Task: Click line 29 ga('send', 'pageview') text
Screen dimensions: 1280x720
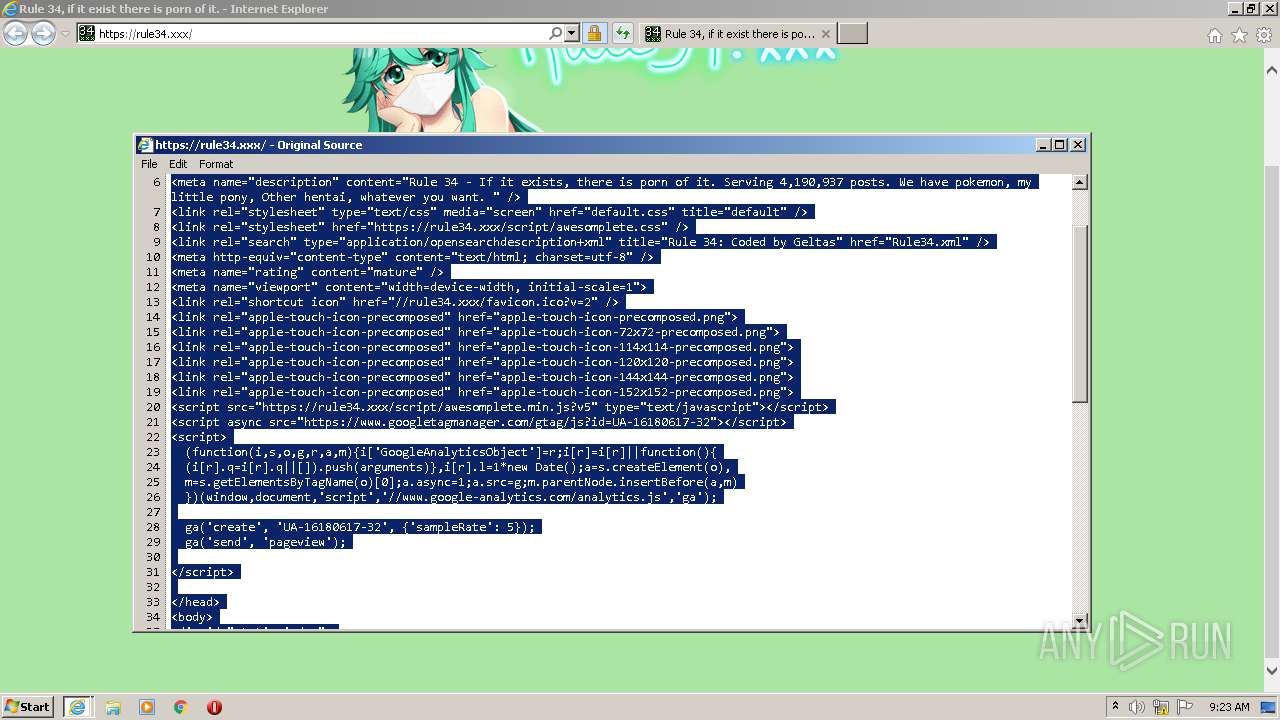Action: 265,542
